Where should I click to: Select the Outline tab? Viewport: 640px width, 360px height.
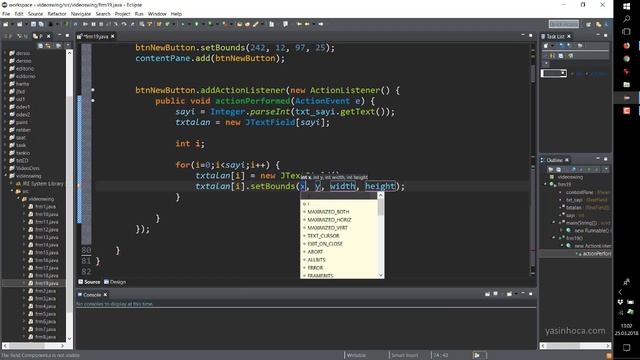coord(554,160)
